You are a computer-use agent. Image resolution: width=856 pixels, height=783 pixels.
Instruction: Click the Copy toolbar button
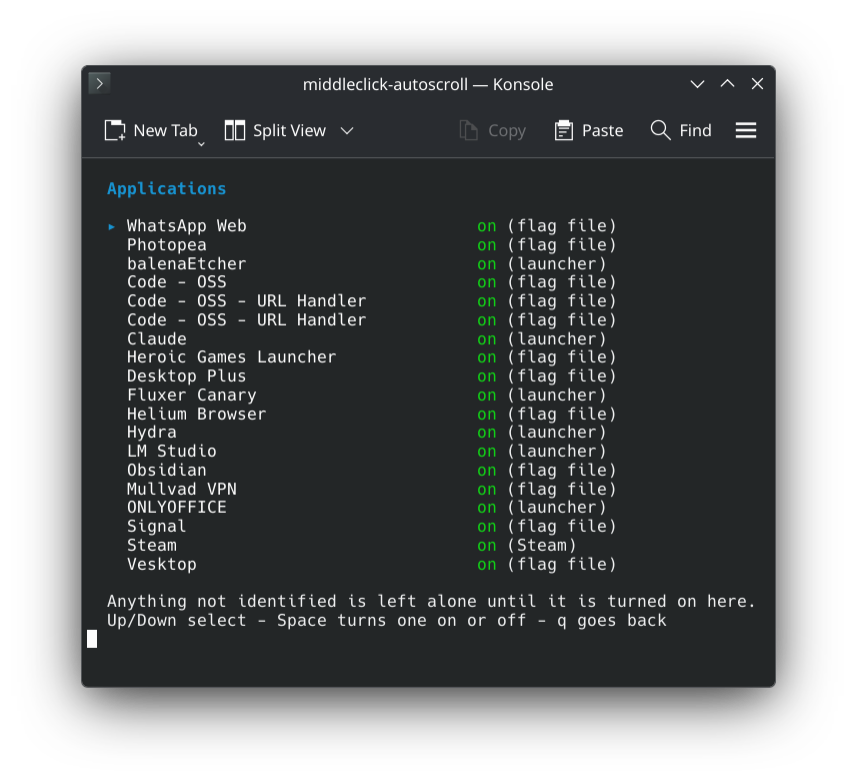pyautogui.click(x=492, y=130)
